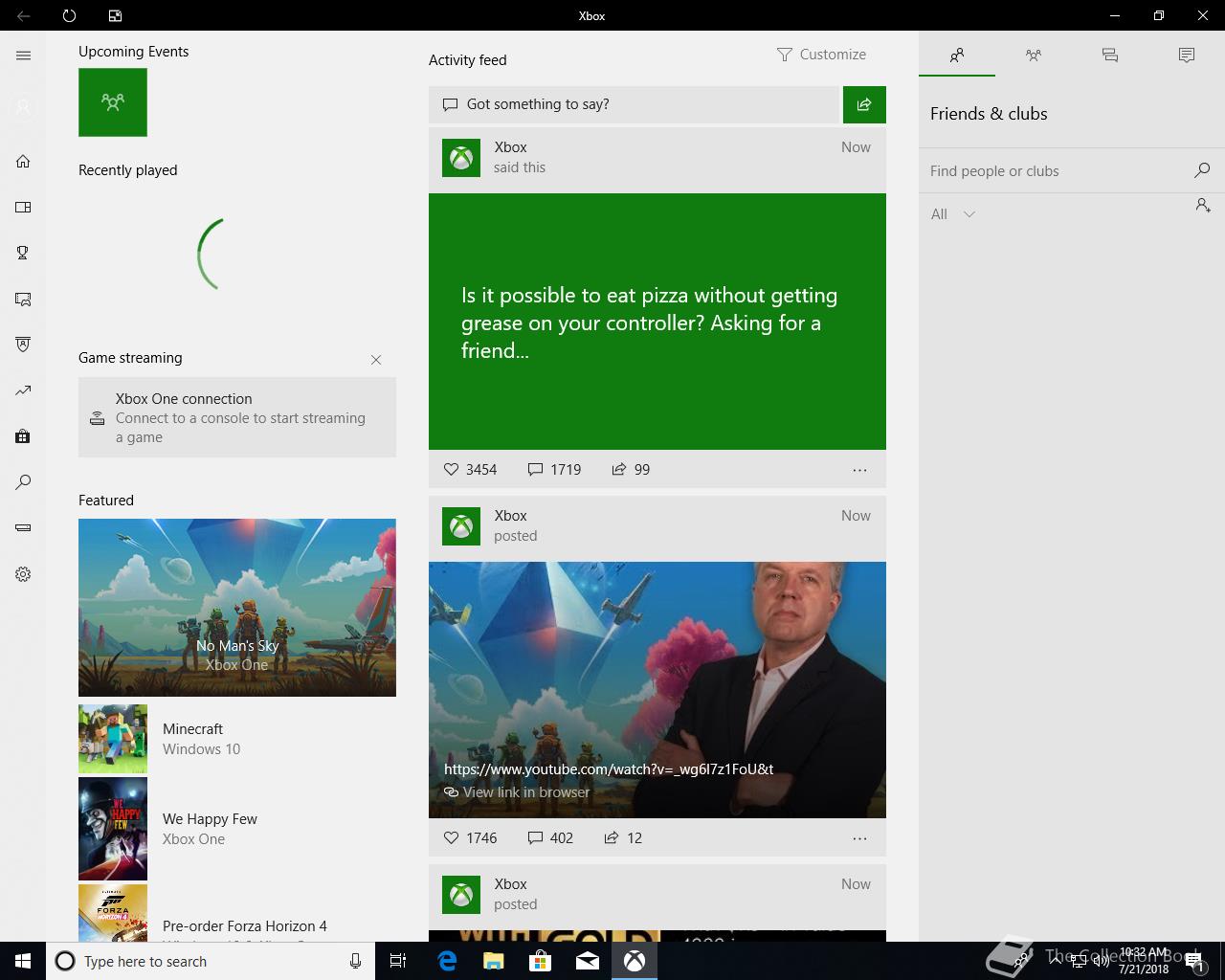This screenshot has height=980, width=1225.
Task: Open more options on YouTube post
Action: (859, 838)
